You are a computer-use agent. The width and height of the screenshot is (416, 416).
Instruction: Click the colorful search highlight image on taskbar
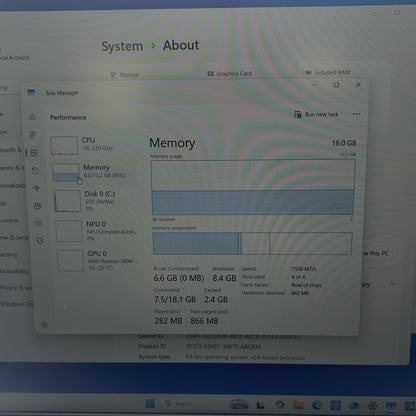pyautogui.click(x=239, y=404)
